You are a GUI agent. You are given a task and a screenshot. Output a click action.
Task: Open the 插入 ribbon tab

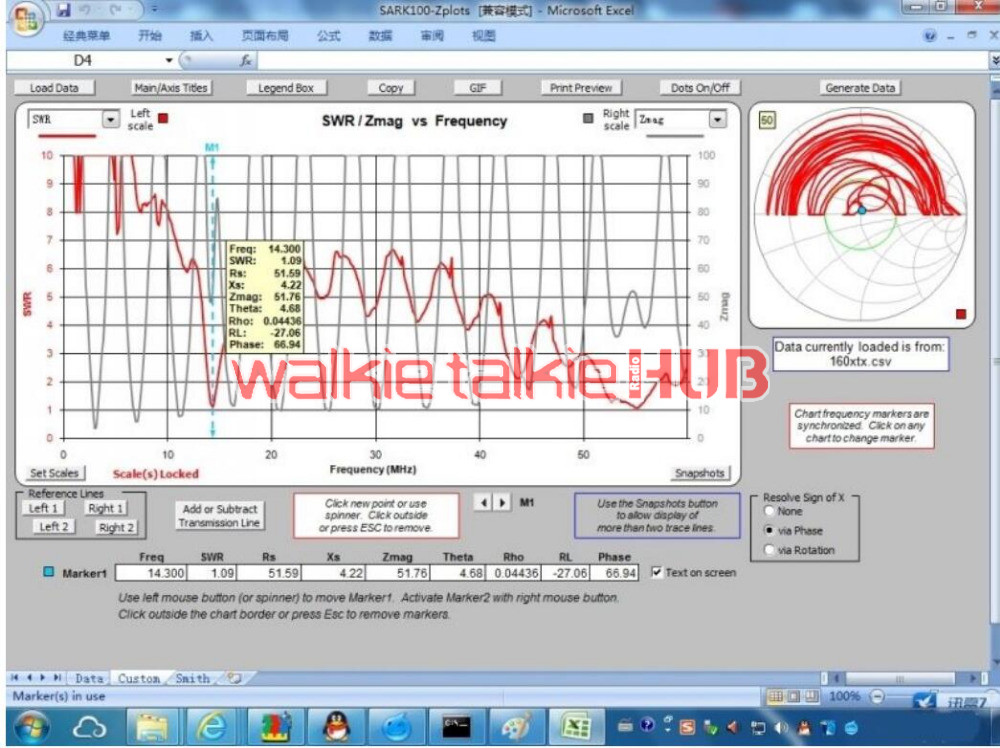pos(201,36)
